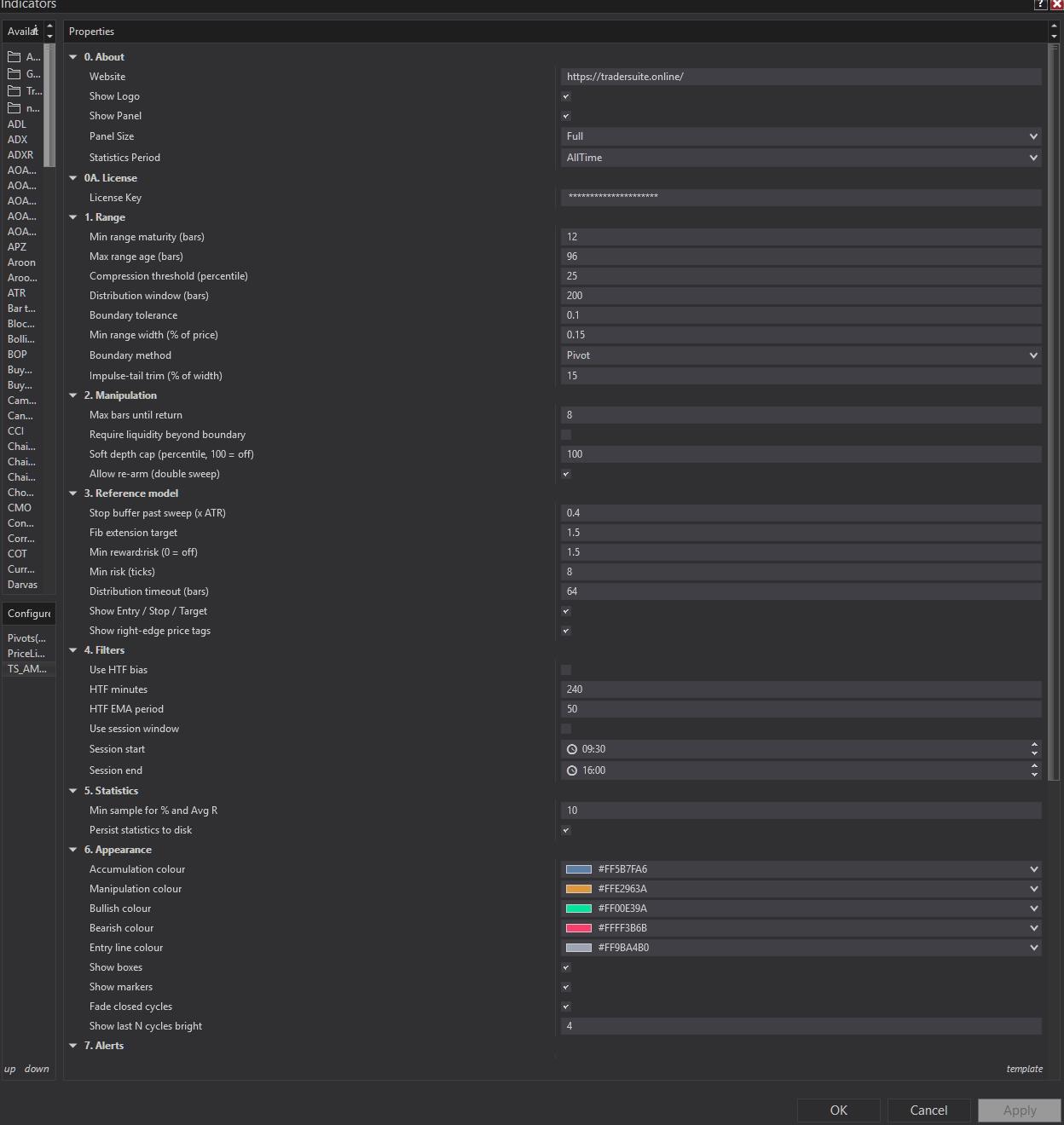
Task: Collapse the 3. Reference model section
Action: (73, 493)
